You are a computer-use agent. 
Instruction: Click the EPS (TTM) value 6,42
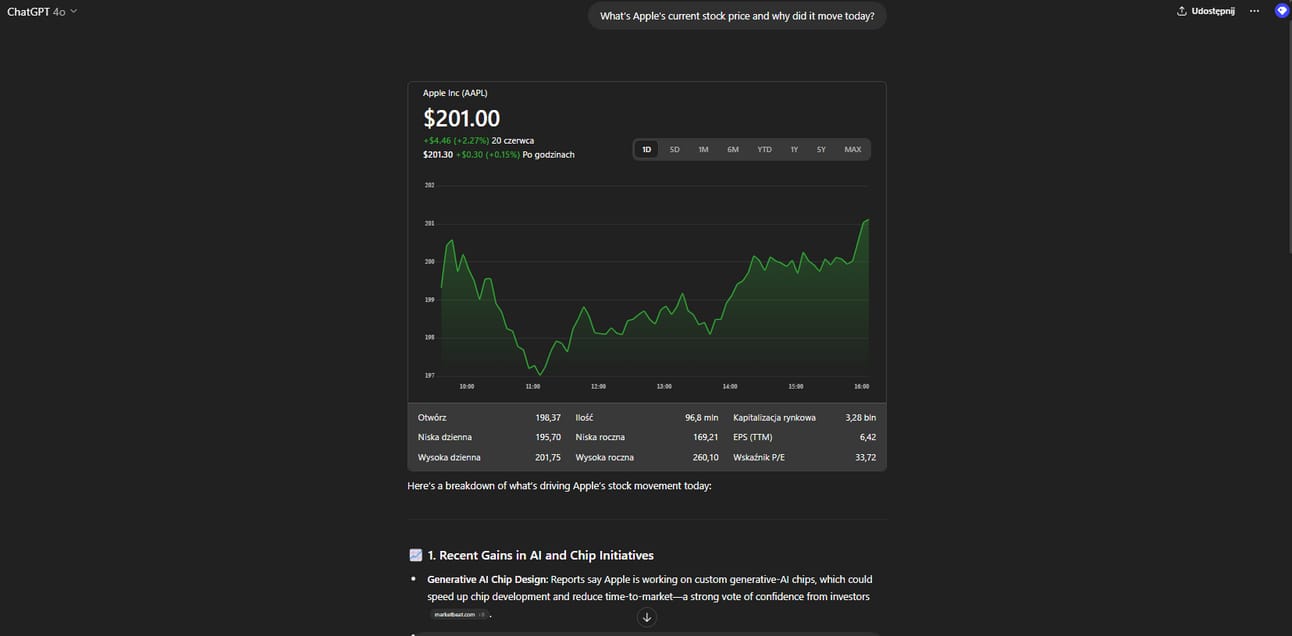pos(868,437)
